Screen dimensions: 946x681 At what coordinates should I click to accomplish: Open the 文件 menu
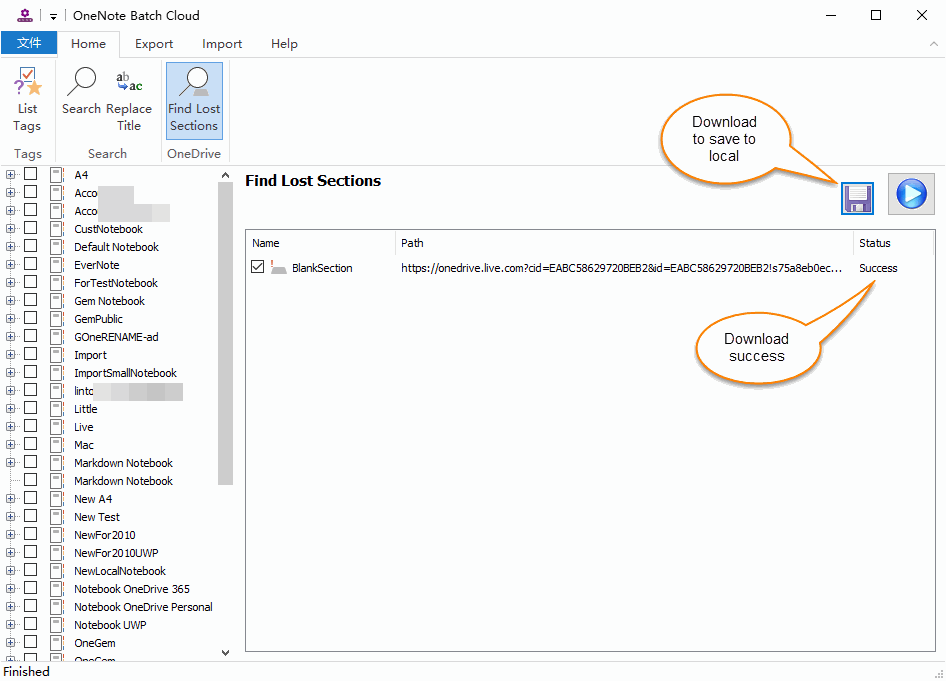point(29,43)
